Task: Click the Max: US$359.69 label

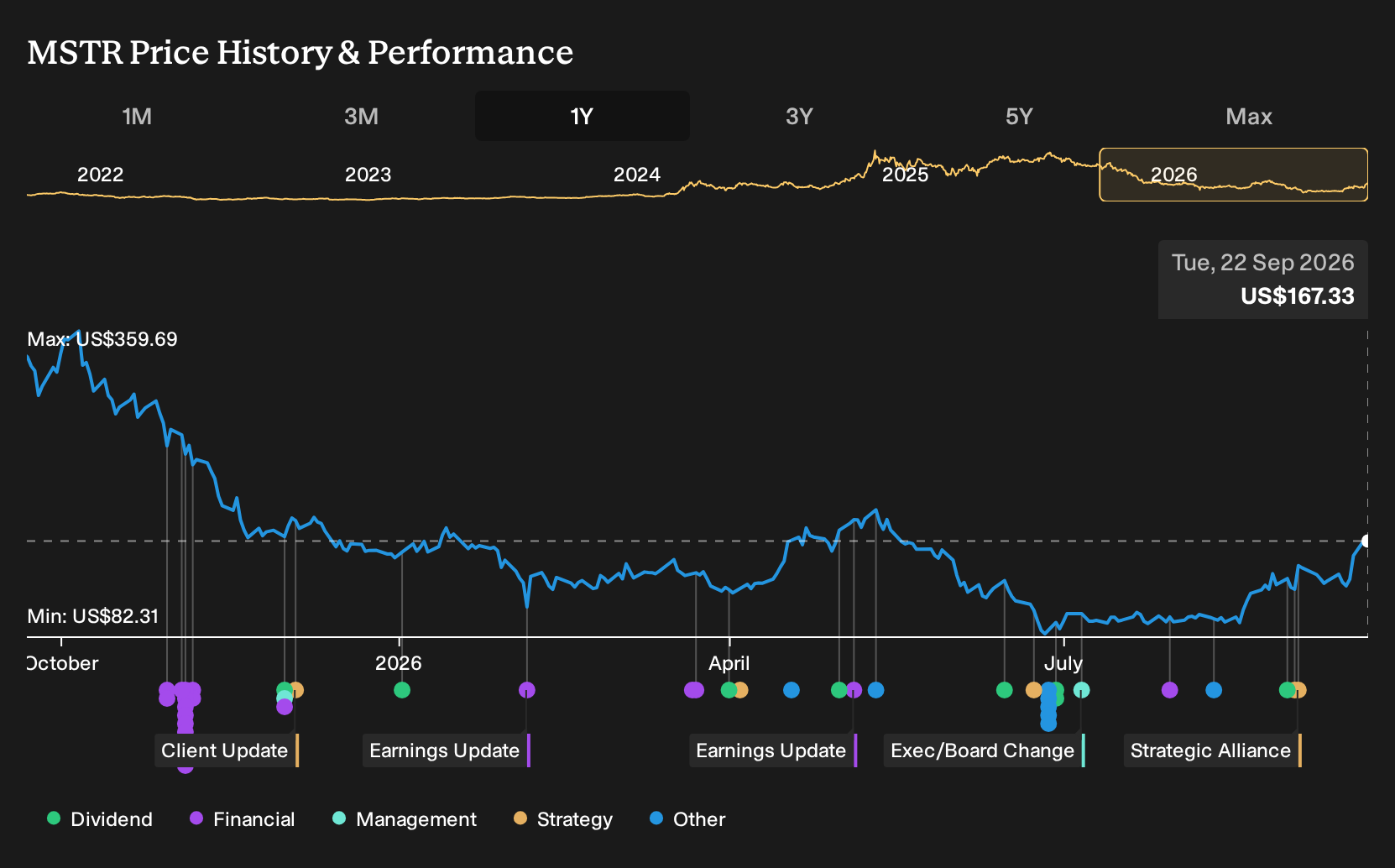Action: [x=102, y=339]
